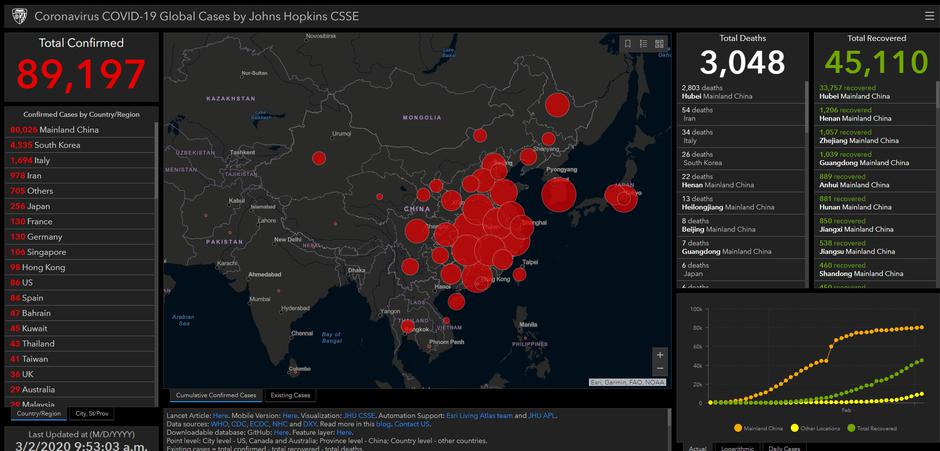940x451 pixels.
Task: Select '130 France' row
Action: 81,221
